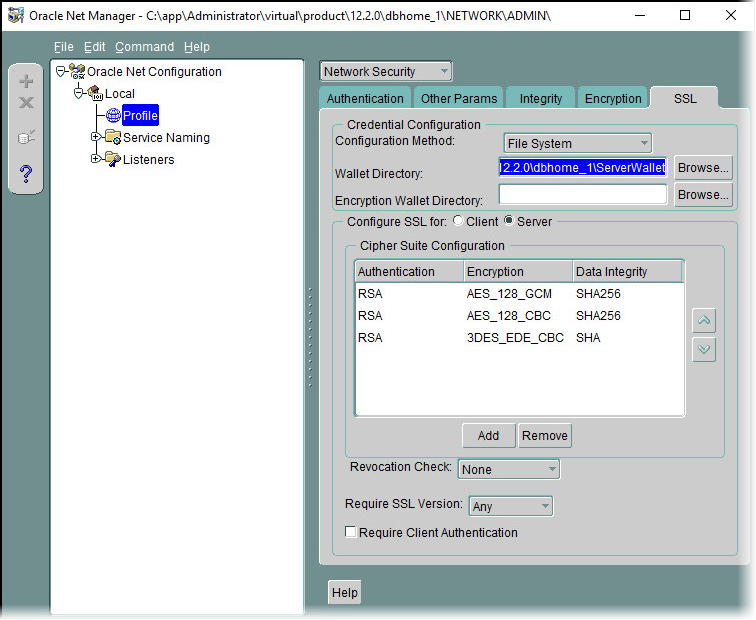Switch to the Authentication tab
756x620 pixels.
pyautogui.click(x=365, y=98)
